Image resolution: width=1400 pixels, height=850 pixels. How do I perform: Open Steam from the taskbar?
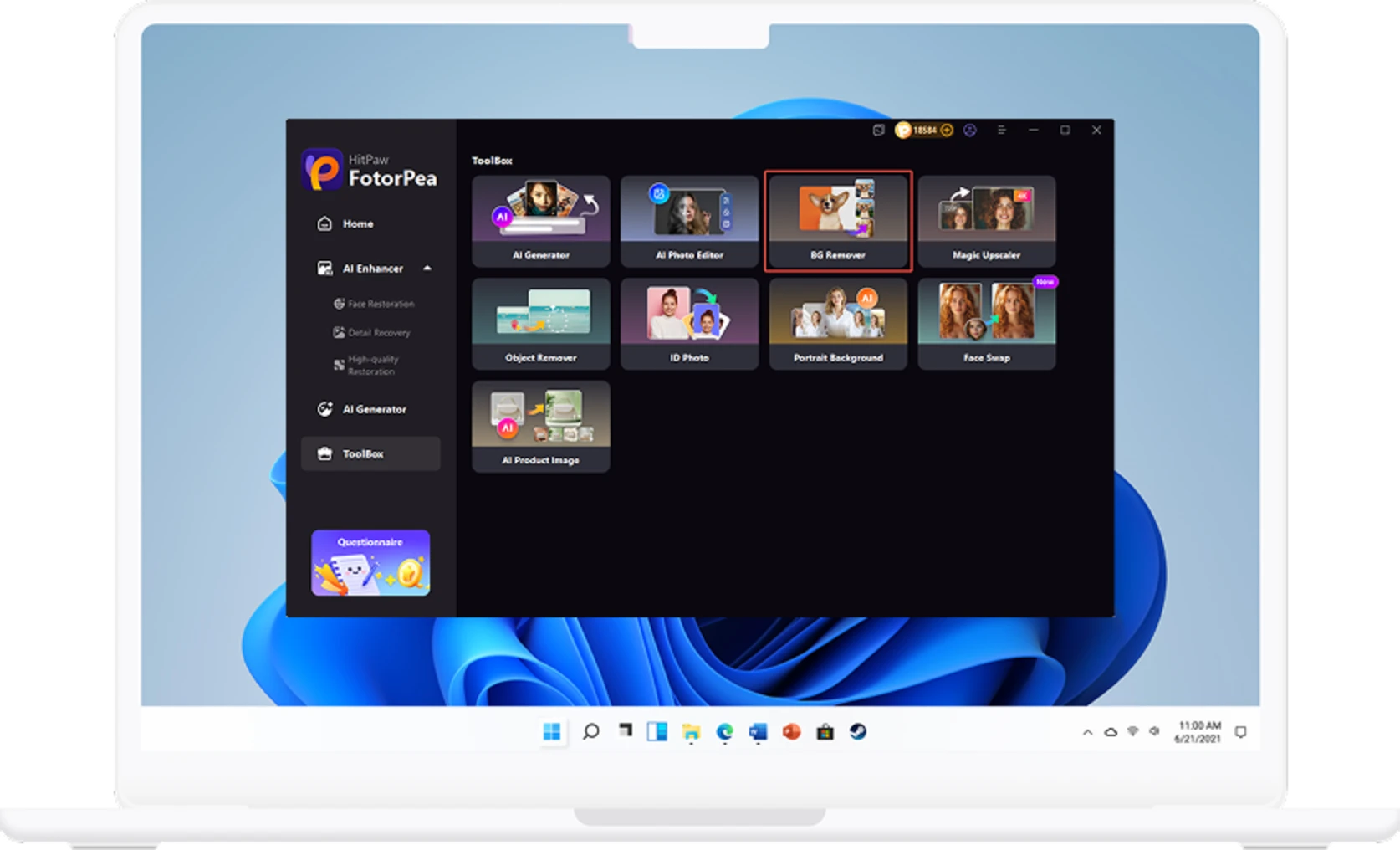[x=858, y=732]
